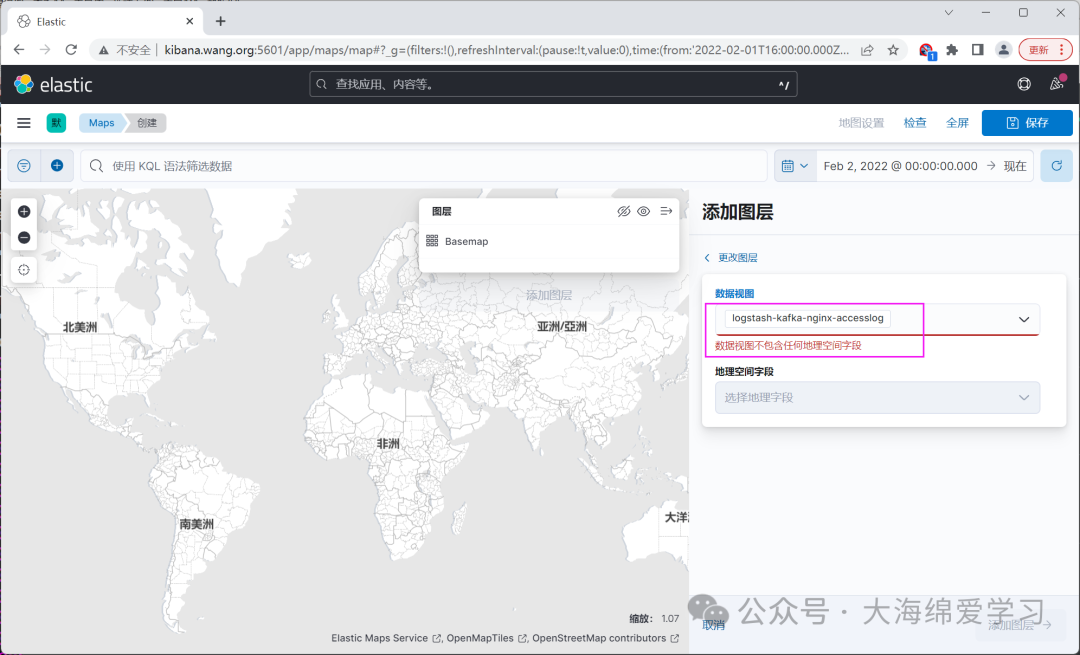This screenshot has width=1080, height=655.
Task: Show all layers with the eye icon
Action: pos(643,210)
